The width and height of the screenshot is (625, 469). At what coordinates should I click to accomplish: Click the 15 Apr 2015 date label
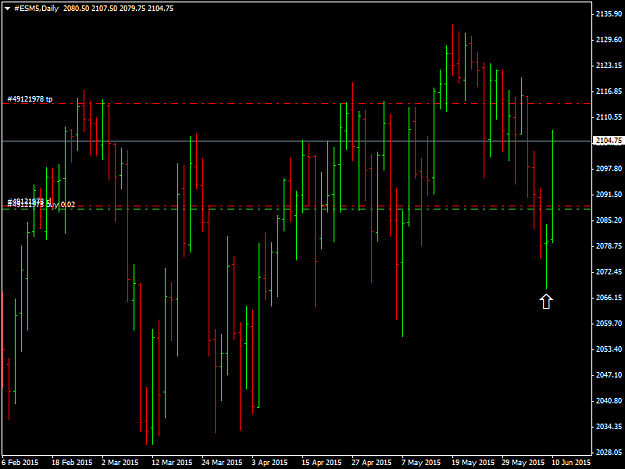pyautogui.click(x=321, y=463)
